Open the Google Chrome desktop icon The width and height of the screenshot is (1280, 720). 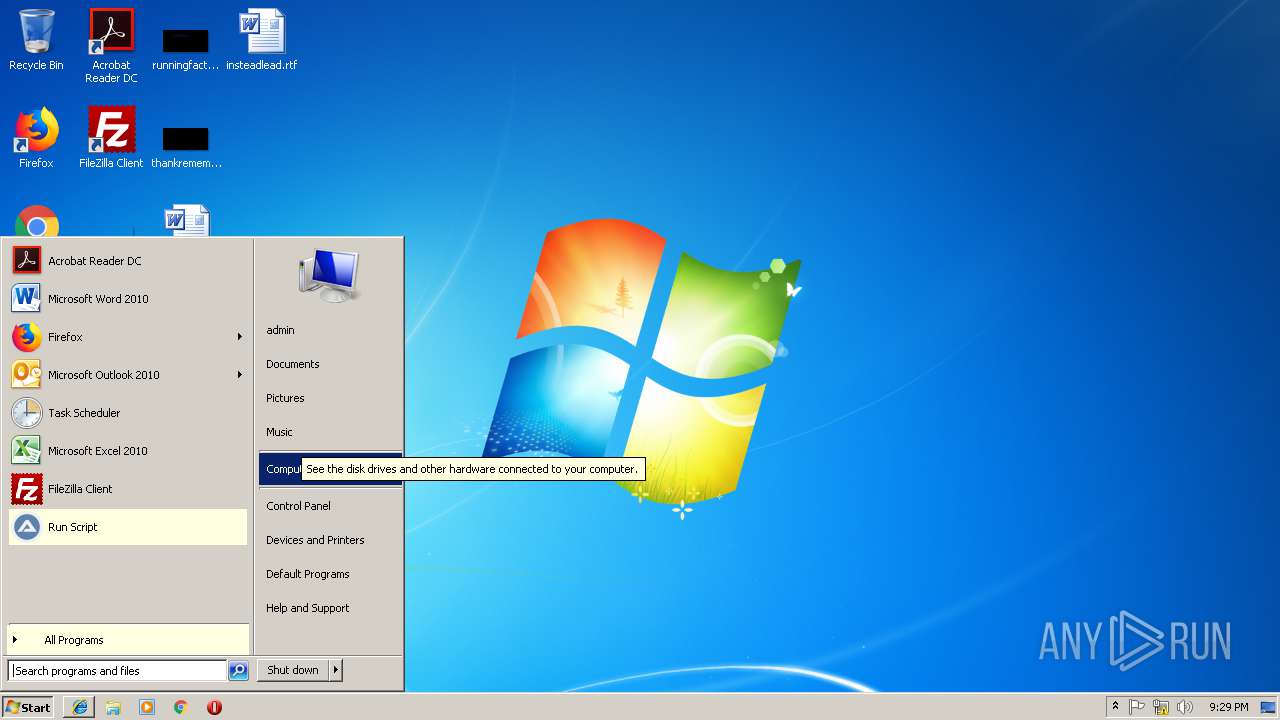(x=37, y=222)
